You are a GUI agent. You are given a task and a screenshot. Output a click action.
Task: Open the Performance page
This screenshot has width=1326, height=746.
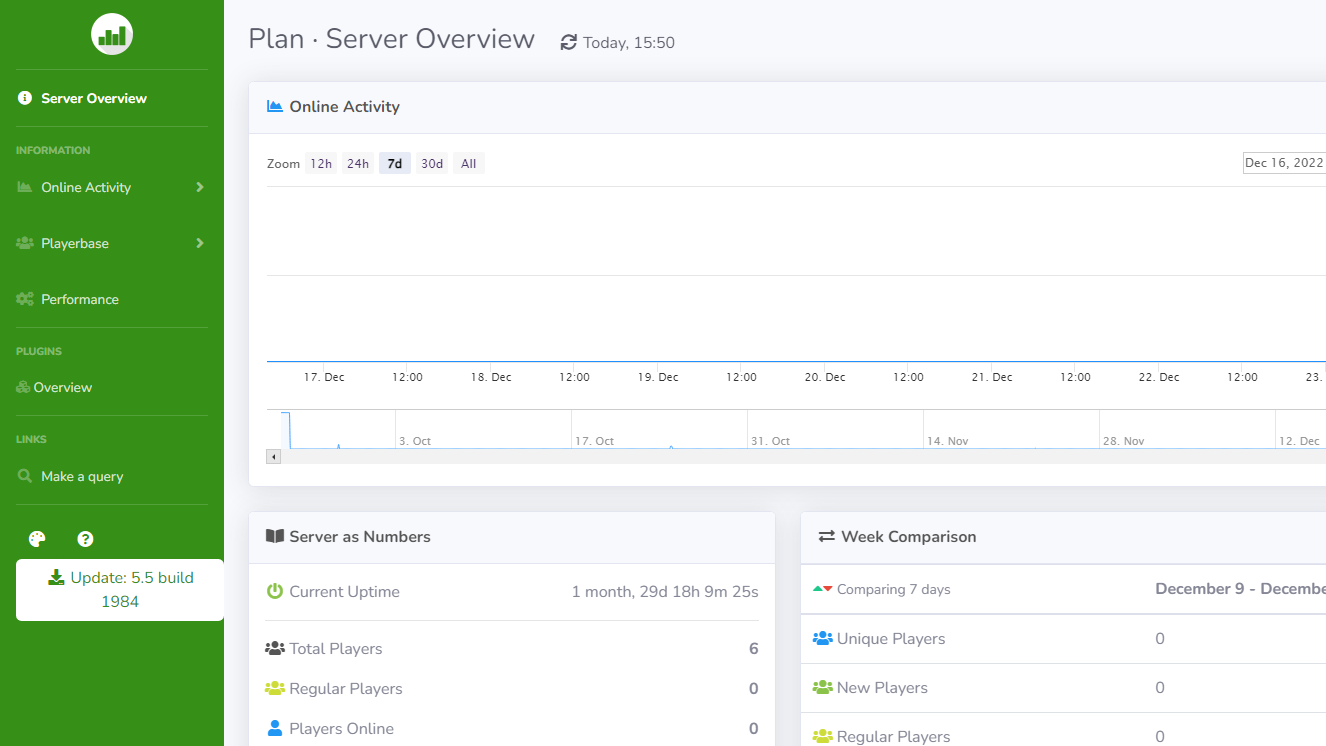point(80,299)
